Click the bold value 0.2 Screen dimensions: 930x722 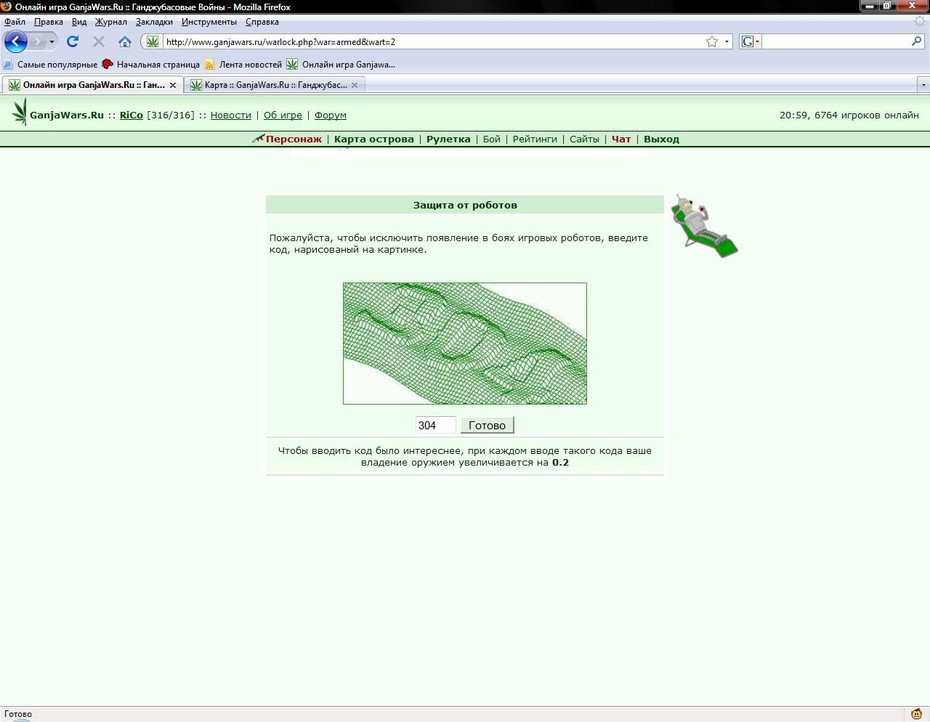point(560,462)
